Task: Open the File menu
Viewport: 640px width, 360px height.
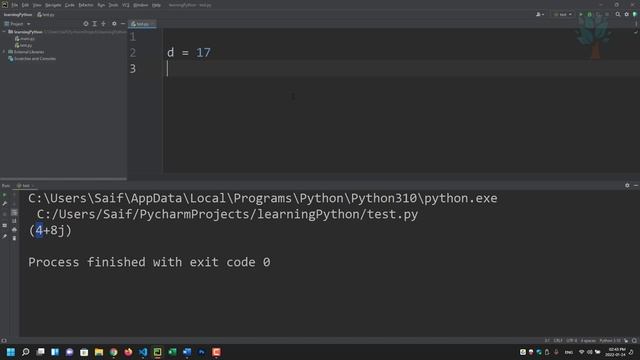Action: point(15,5)
